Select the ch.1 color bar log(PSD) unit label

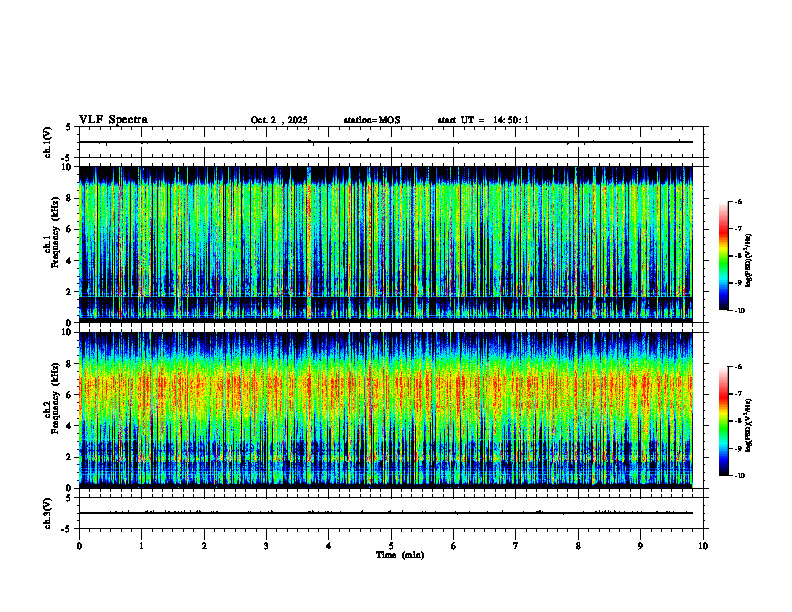[749, 260]
